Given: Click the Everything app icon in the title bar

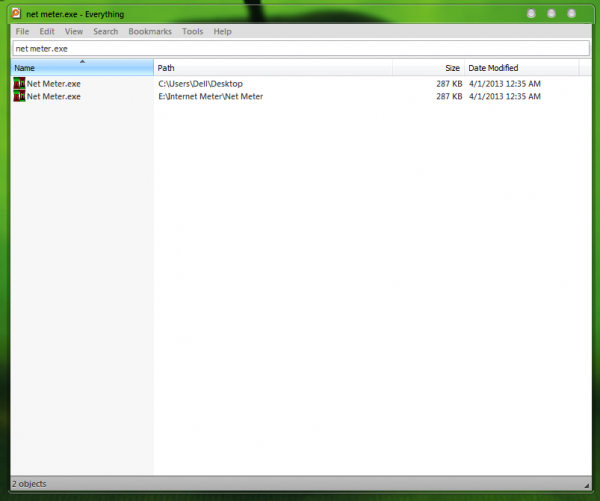Looking at the screenshot, I should pyautogui.click(x=16, y=13).
